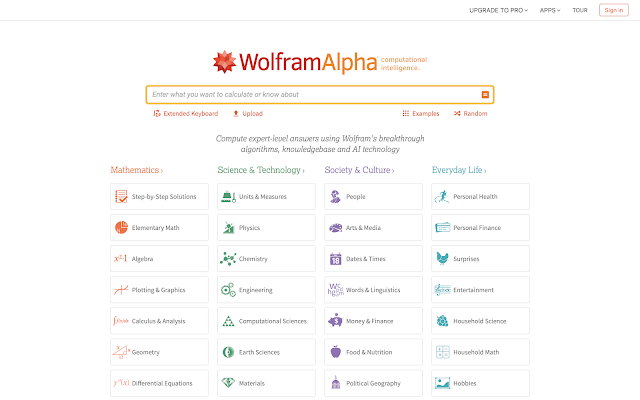
Task: Open the Chemistry topic label
Action: coord(253,259)
